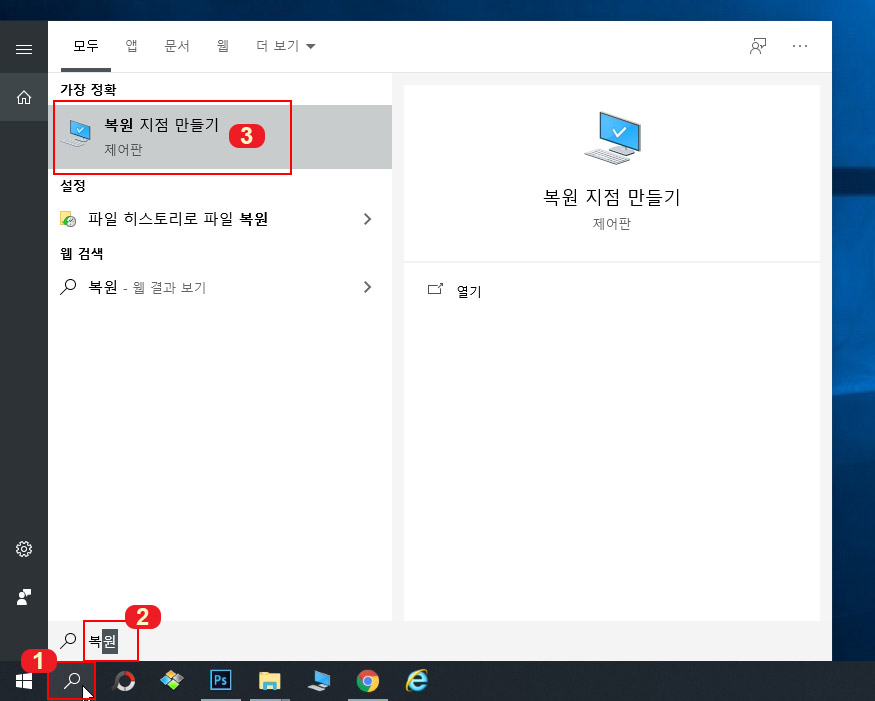Open File Explorer from the taskbar
This screenshot has width=875, height=701.
point(269,681)
